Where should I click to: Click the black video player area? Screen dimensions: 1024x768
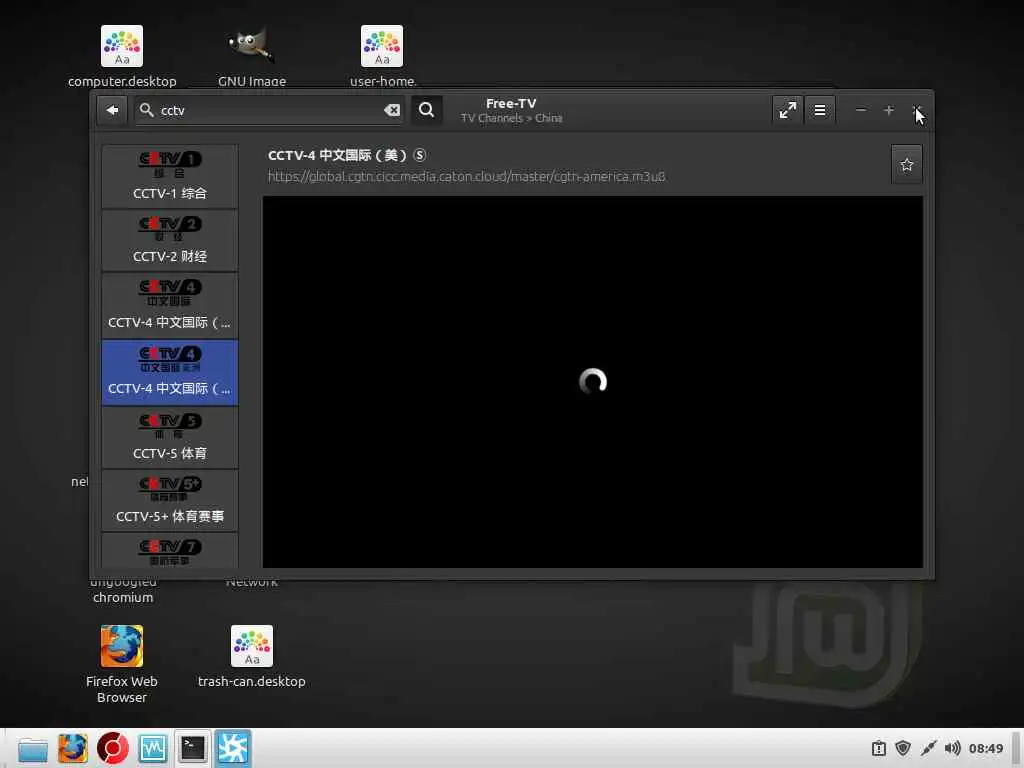tap(592, 382)
